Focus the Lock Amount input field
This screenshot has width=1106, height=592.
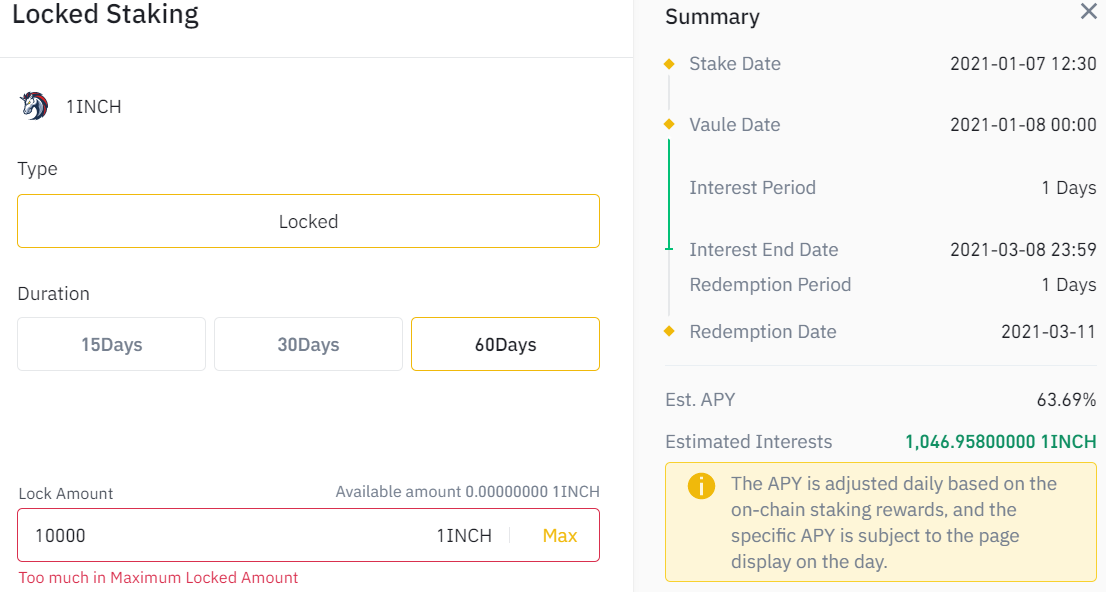[x=220, y=536]
